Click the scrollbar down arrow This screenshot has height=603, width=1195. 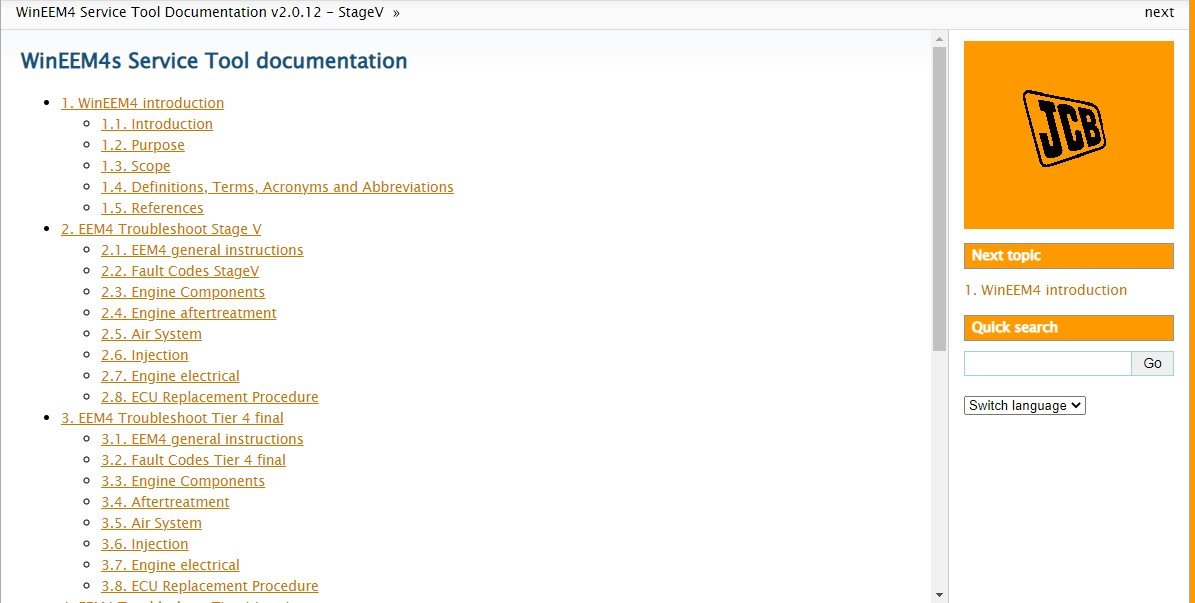[939, 594]
